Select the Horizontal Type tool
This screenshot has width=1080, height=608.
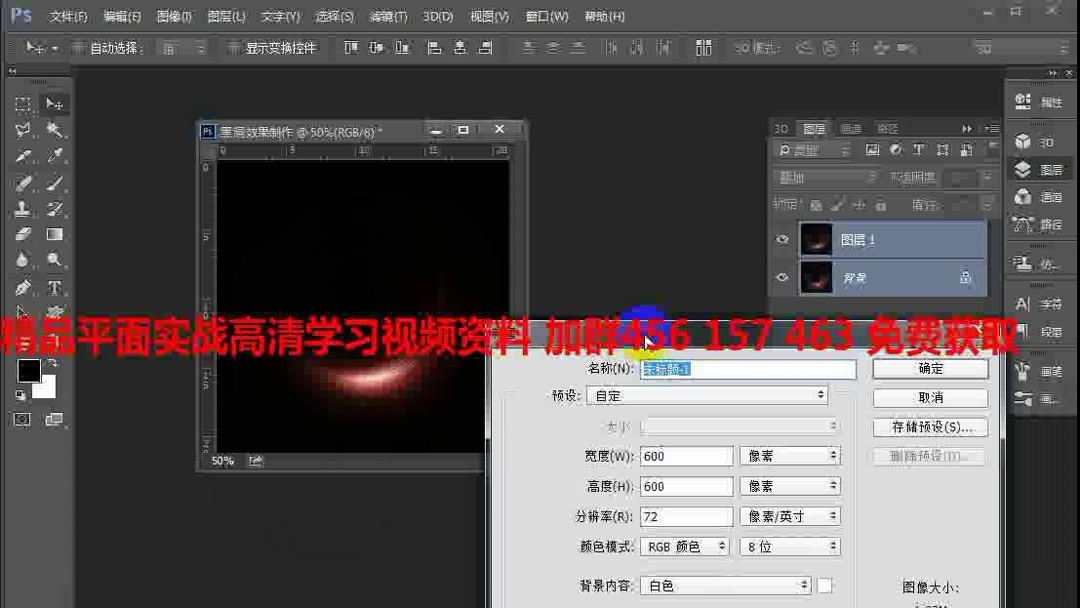coord(55,287)
